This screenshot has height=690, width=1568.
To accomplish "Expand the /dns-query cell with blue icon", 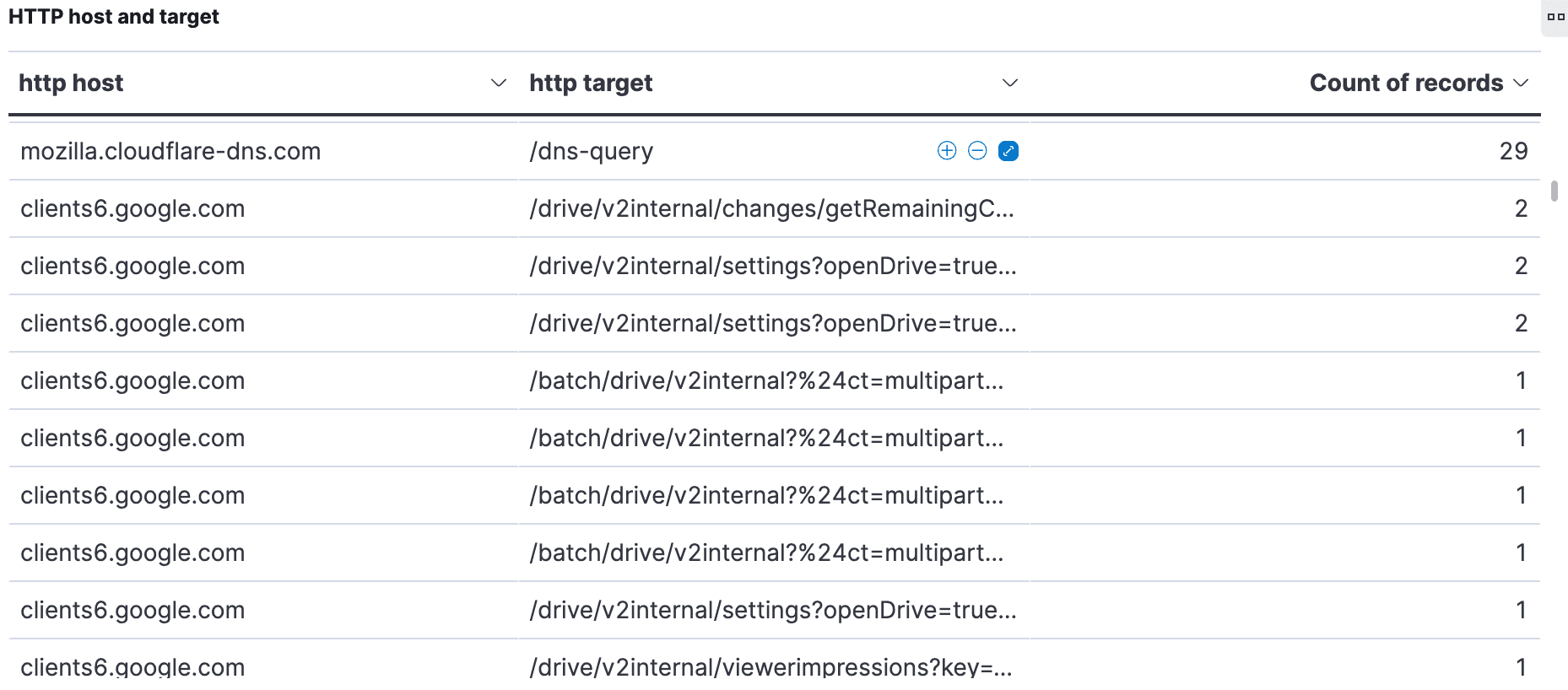I will pyautogui.click(x=1008, y=151).
